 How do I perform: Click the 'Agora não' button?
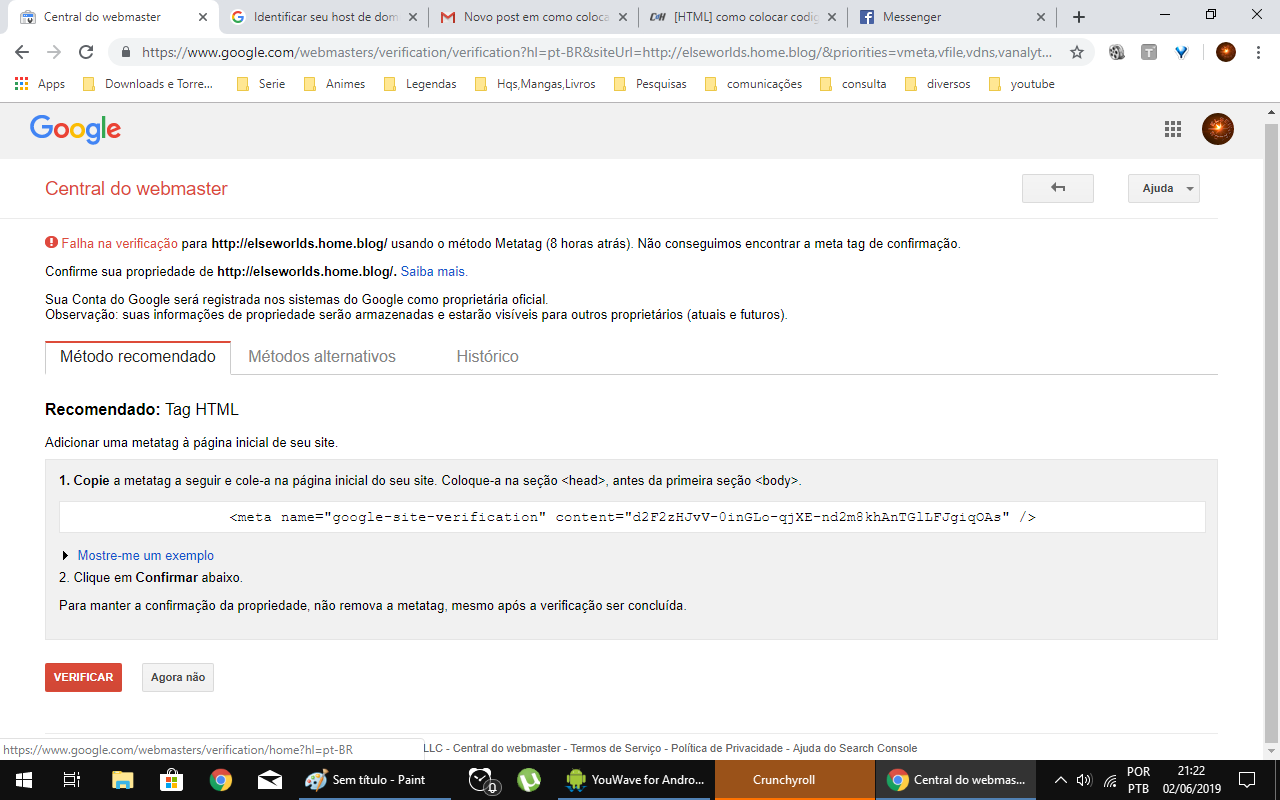point(178,677)
